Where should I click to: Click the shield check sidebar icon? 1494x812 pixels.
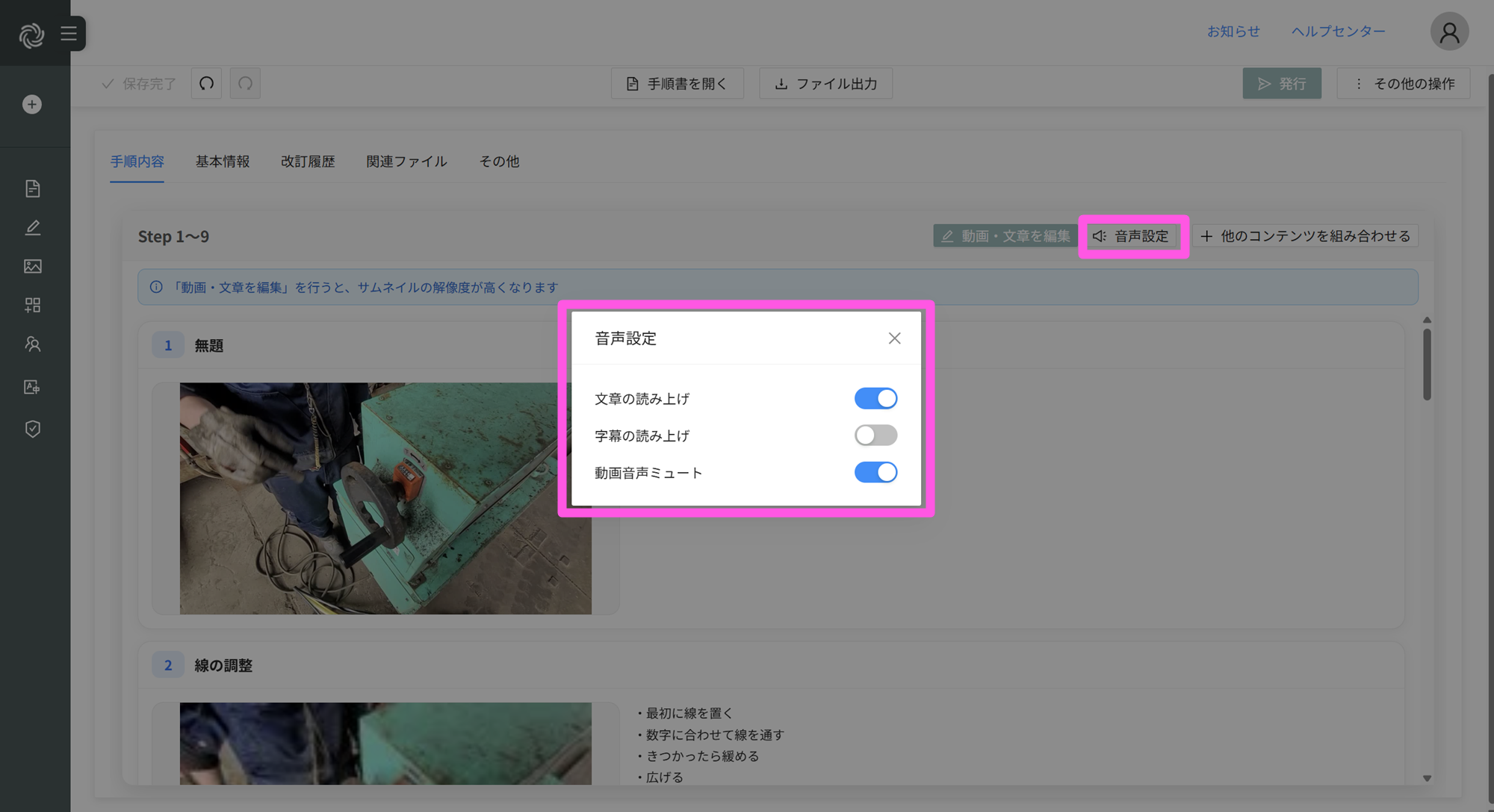tap(32, 429)
